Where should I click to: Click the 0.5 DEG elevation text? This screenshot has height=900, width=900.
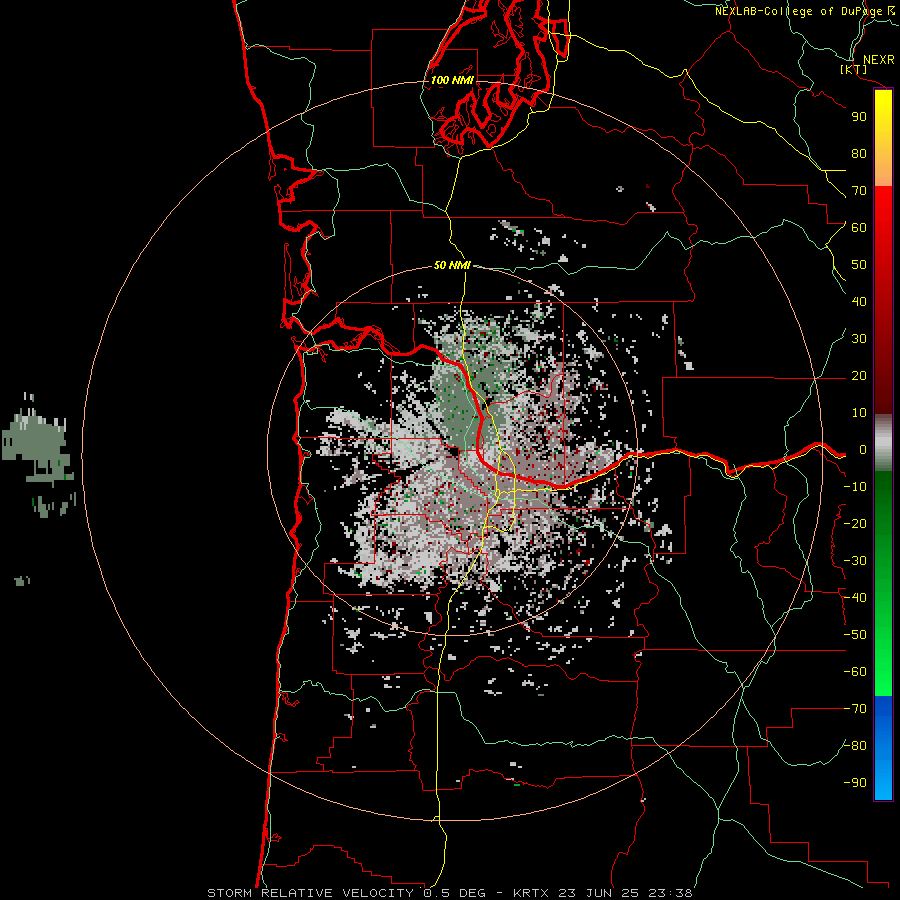(454, 893)
